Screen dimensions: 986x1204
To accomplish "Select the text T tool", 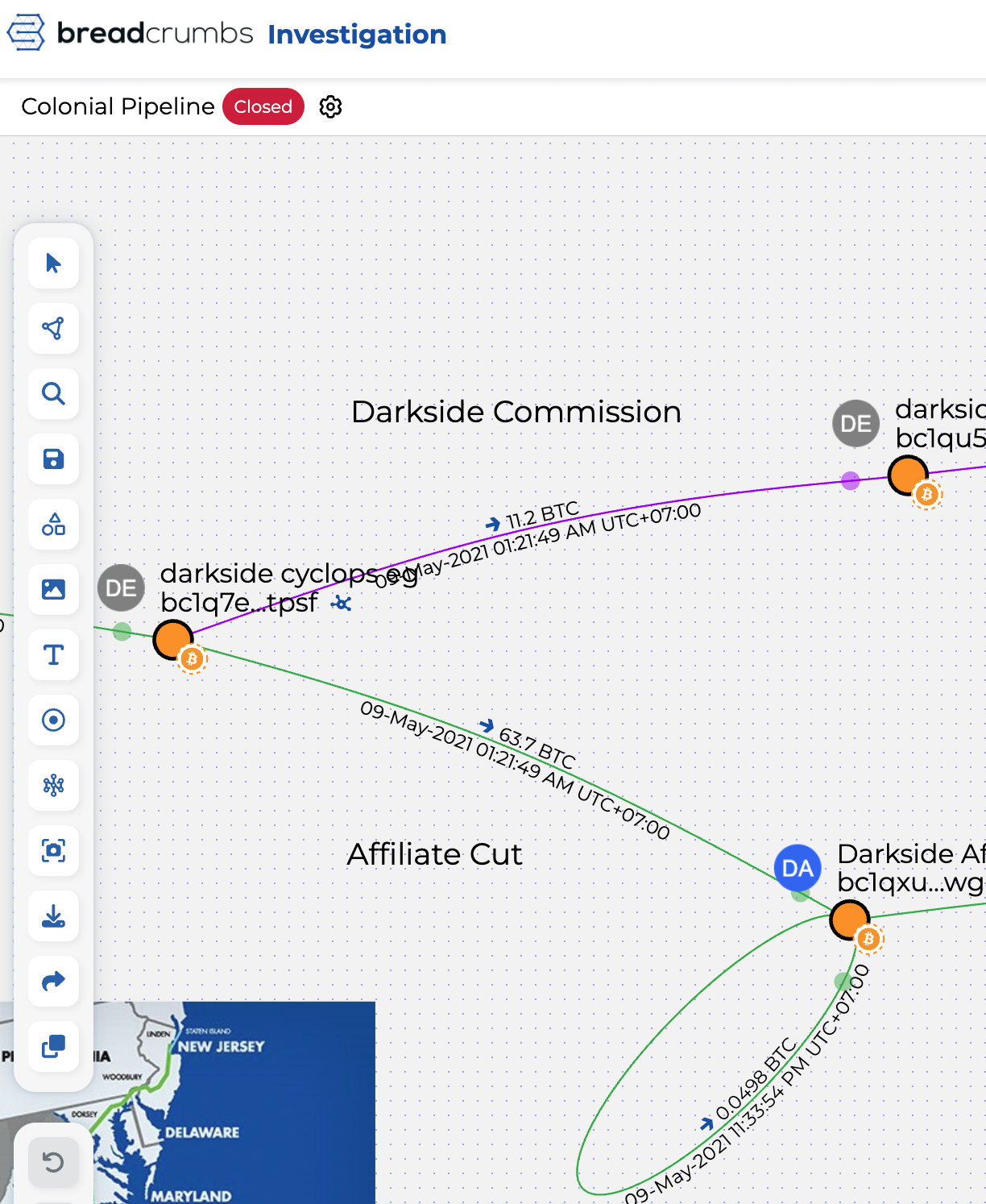I will coord(53,655).
